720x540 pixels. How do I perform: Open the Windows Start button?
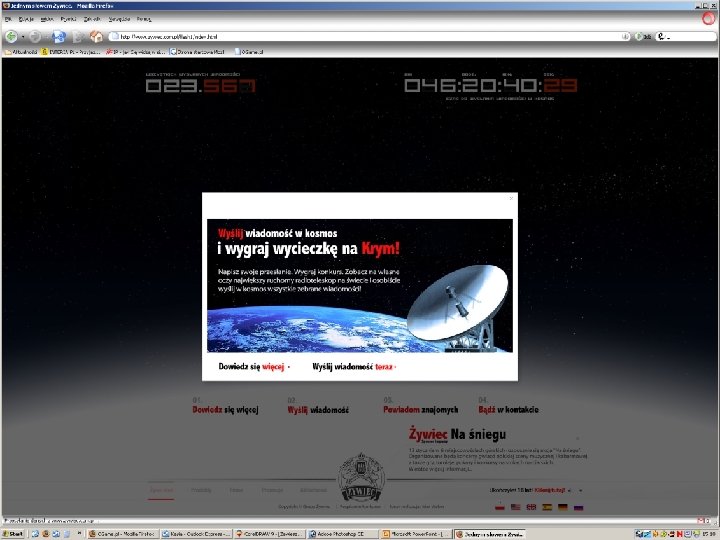(x=14, y=534)
